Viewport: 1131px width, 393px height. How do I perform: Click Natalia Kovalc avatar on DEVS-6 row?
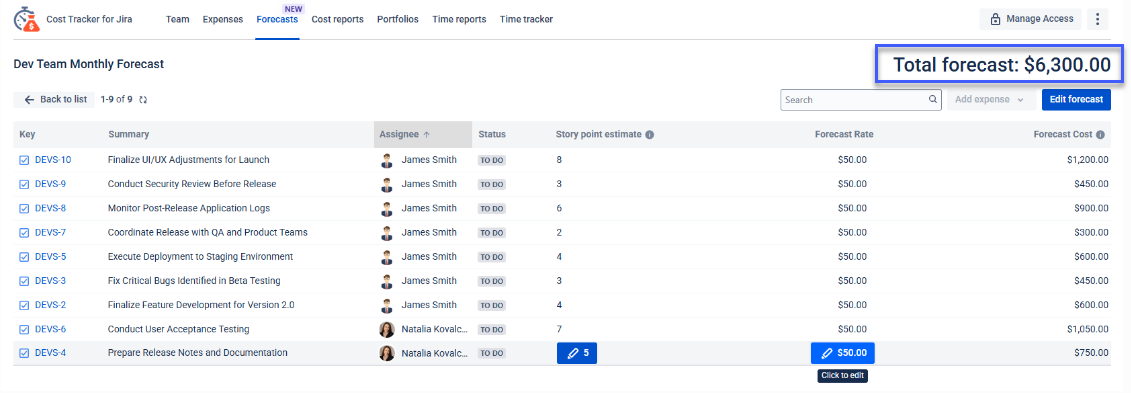click(x=387, y=329)
